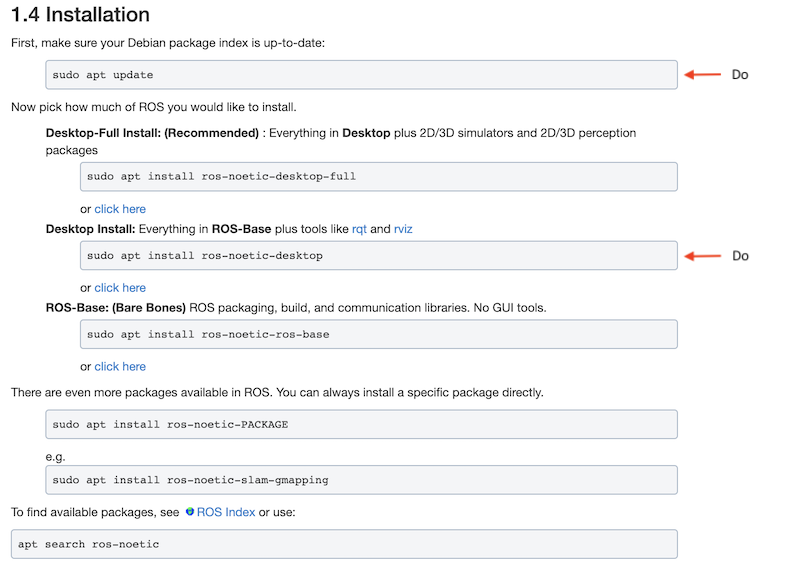Click the ros-noetic-desktop-full install command box

(378, 177)
